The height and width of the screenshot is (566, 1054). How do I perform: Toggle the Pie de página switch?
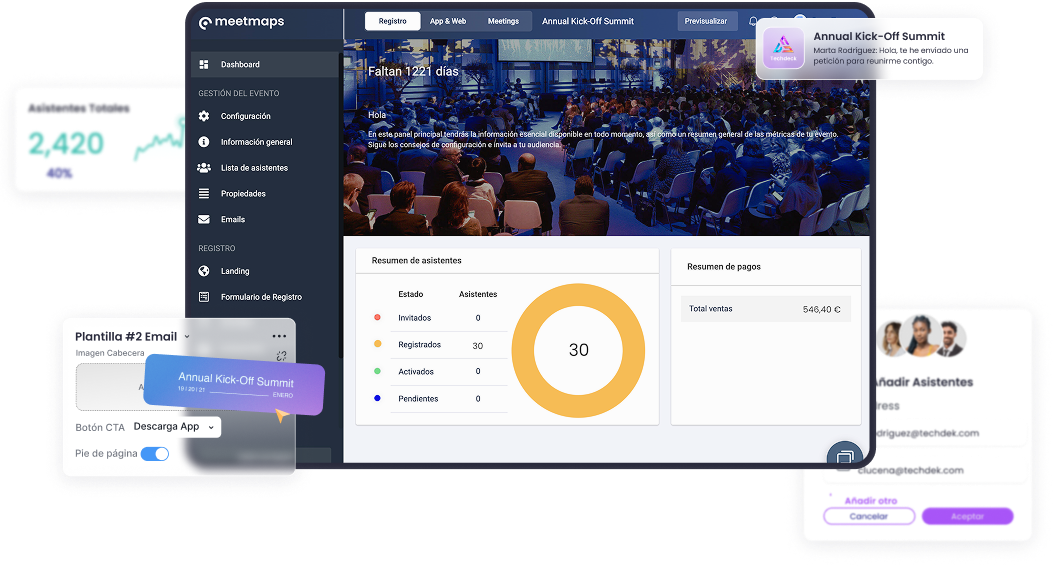(x=155, y=454)
